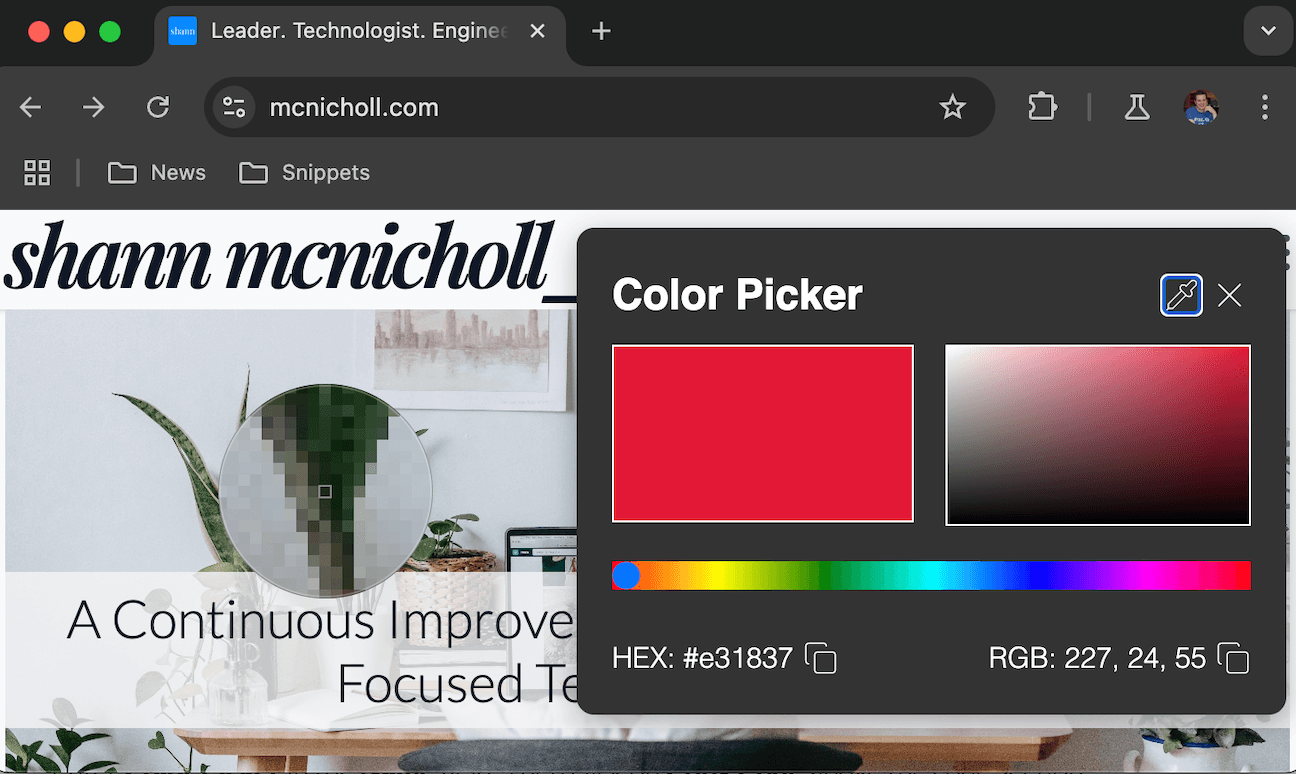Click the Chrome experiments flask icon
This screenshot has height=774, width=1296.
coord(1137,107)
